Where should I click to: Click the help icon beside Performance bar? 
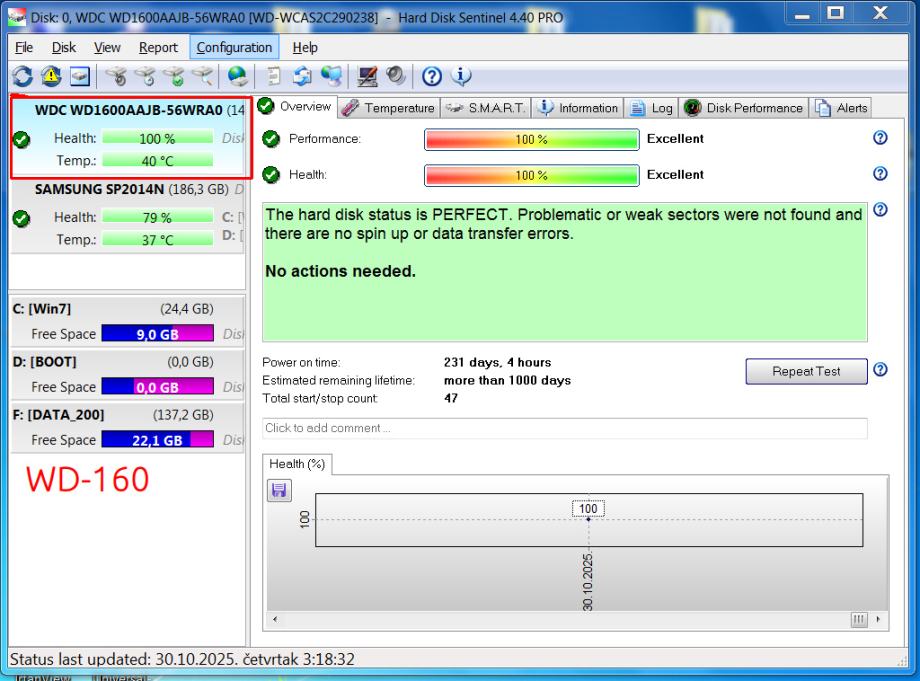tap(880, 138)
